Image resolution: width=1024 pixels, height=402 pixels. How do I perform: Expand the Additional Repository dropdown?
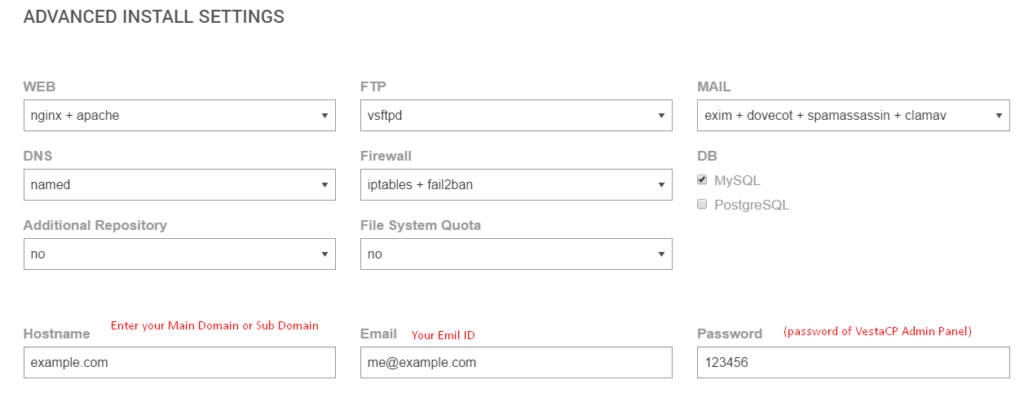click(x=178, y=254)
